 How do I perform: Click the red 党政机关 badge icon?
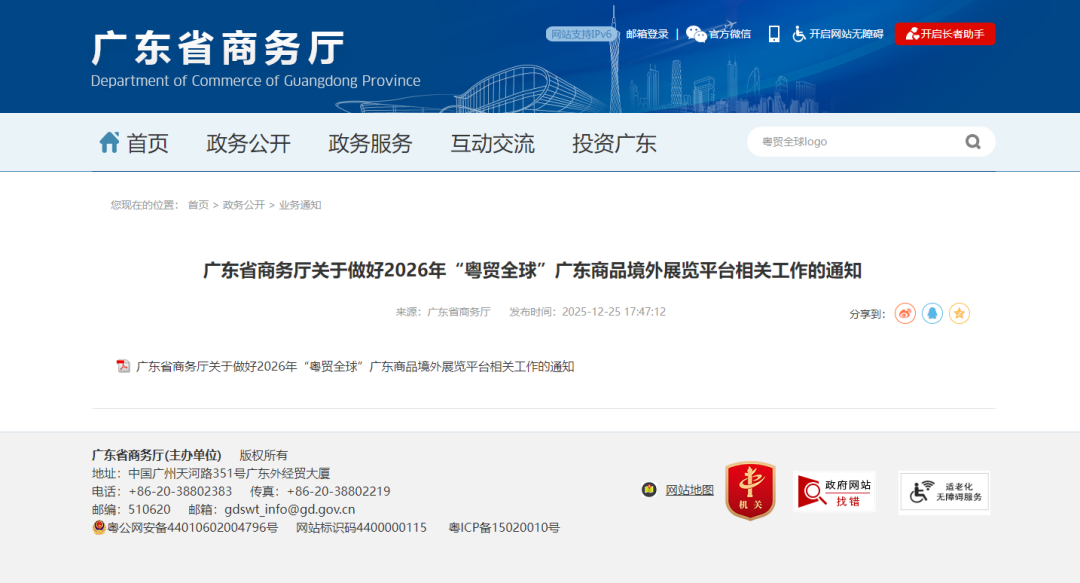(x=750, y=490)
